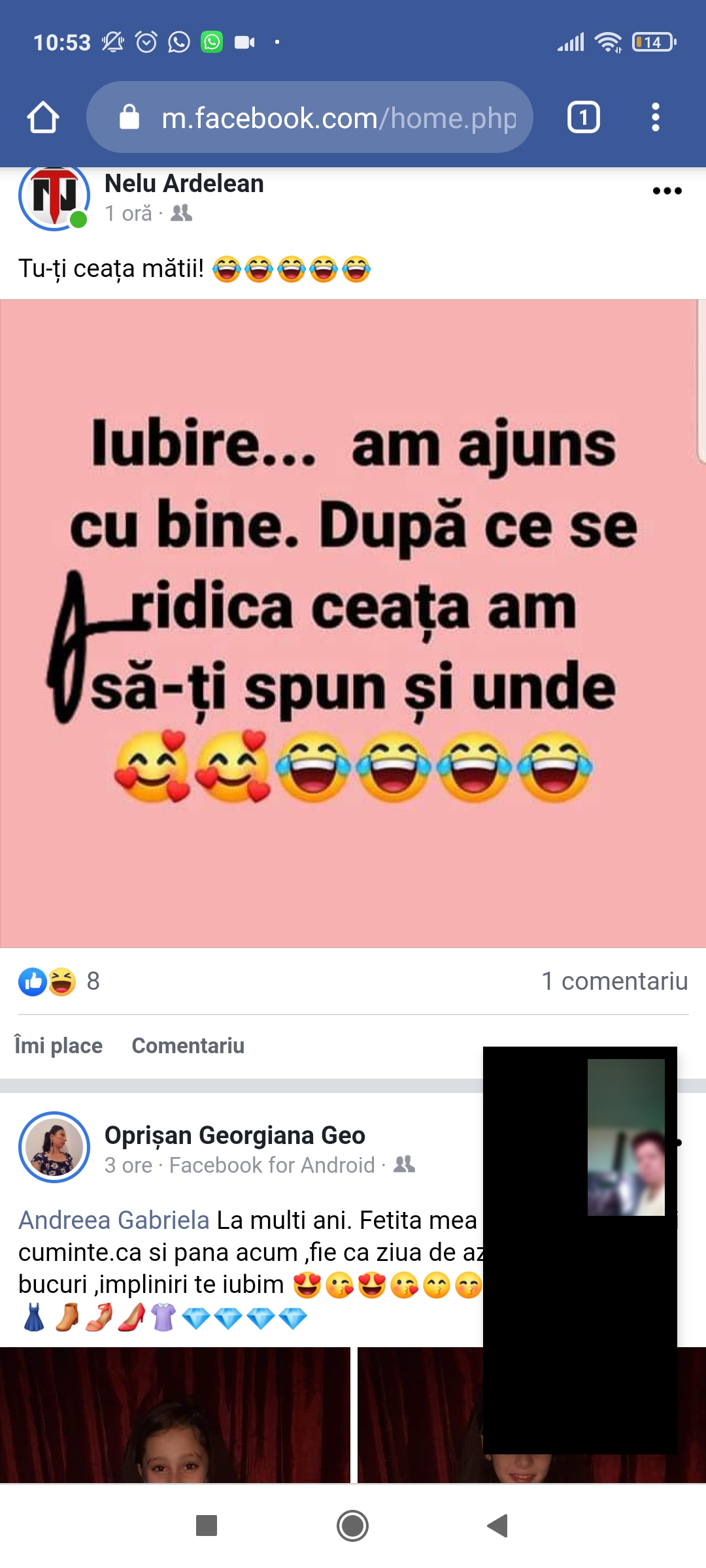The image size is (706, 1568).
Task: Open the pink meme image
Action: (x=353, y=623)
